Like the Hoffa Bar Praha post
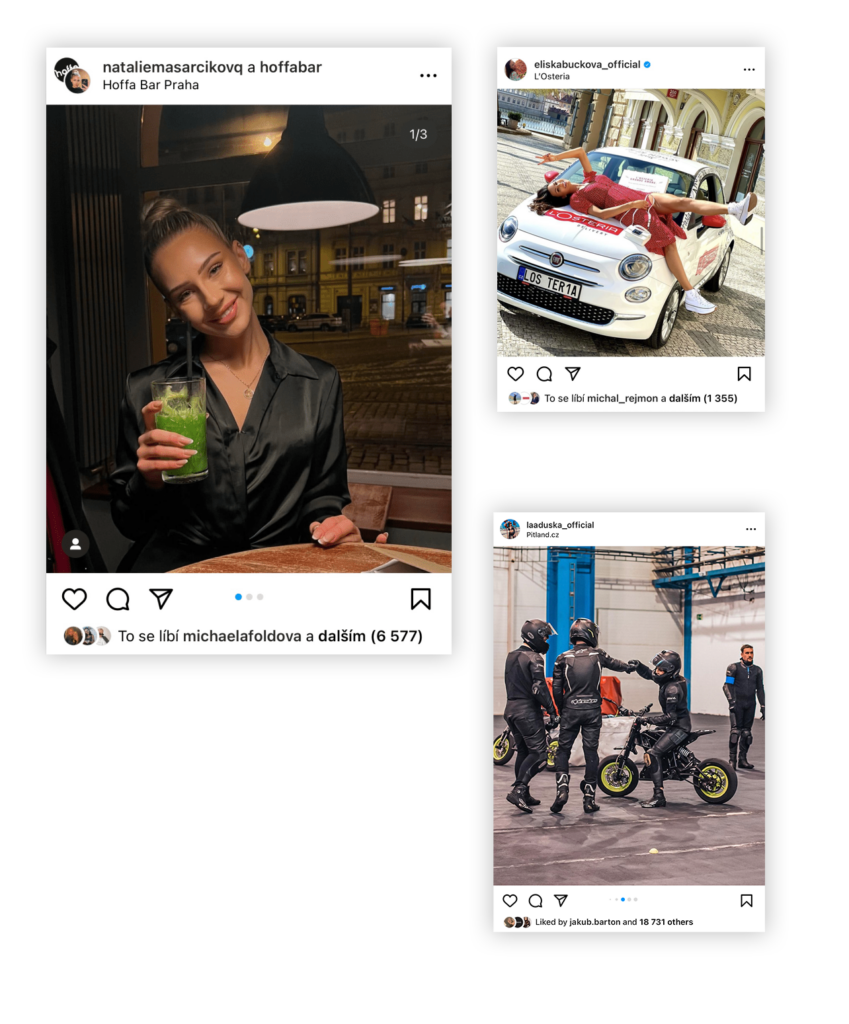The height and width of the screenshot is (1024, 849). 74,599
